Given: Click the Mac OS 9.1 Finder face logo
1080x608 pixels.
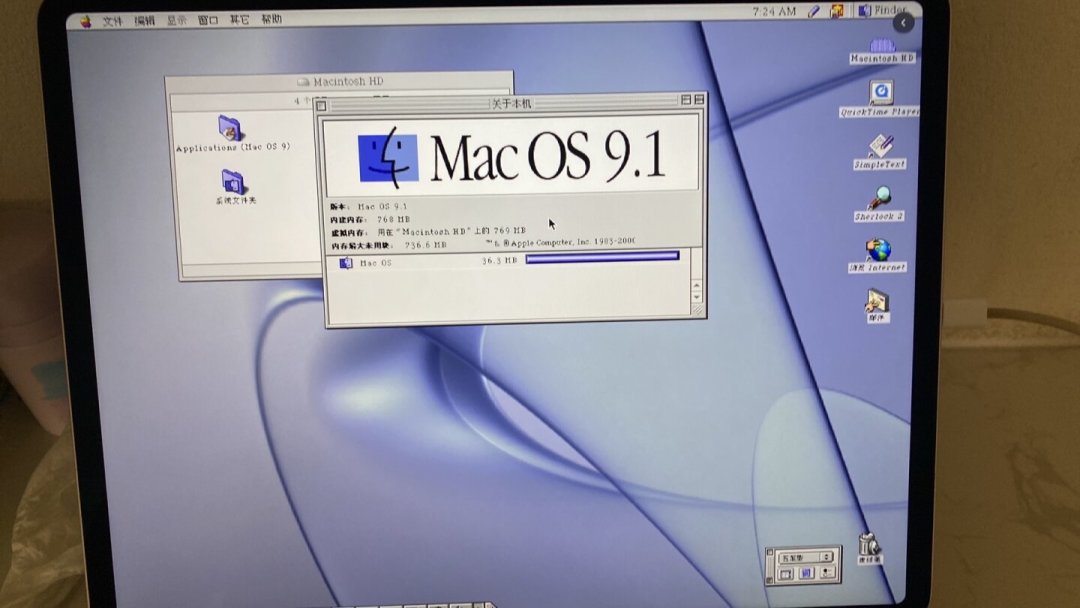Looking at the screenshot, I should tap(388, 158).
